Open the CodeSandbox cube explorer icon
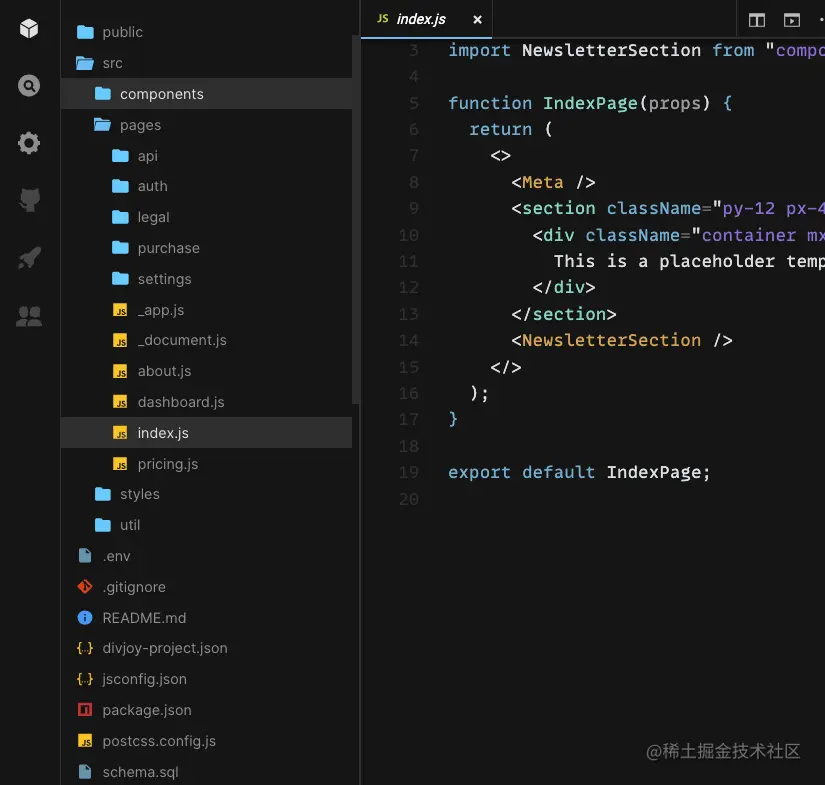 click(x=29, y=28)
